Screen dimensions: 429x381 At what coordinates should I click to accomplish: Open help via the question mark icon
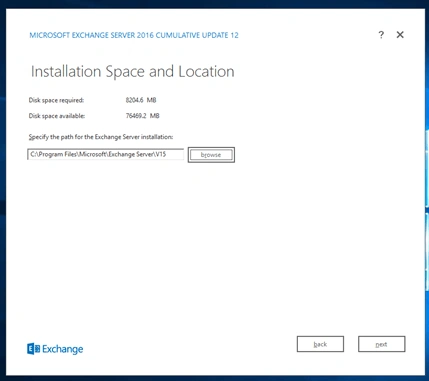pyautogui.click(x=381, y=35)
